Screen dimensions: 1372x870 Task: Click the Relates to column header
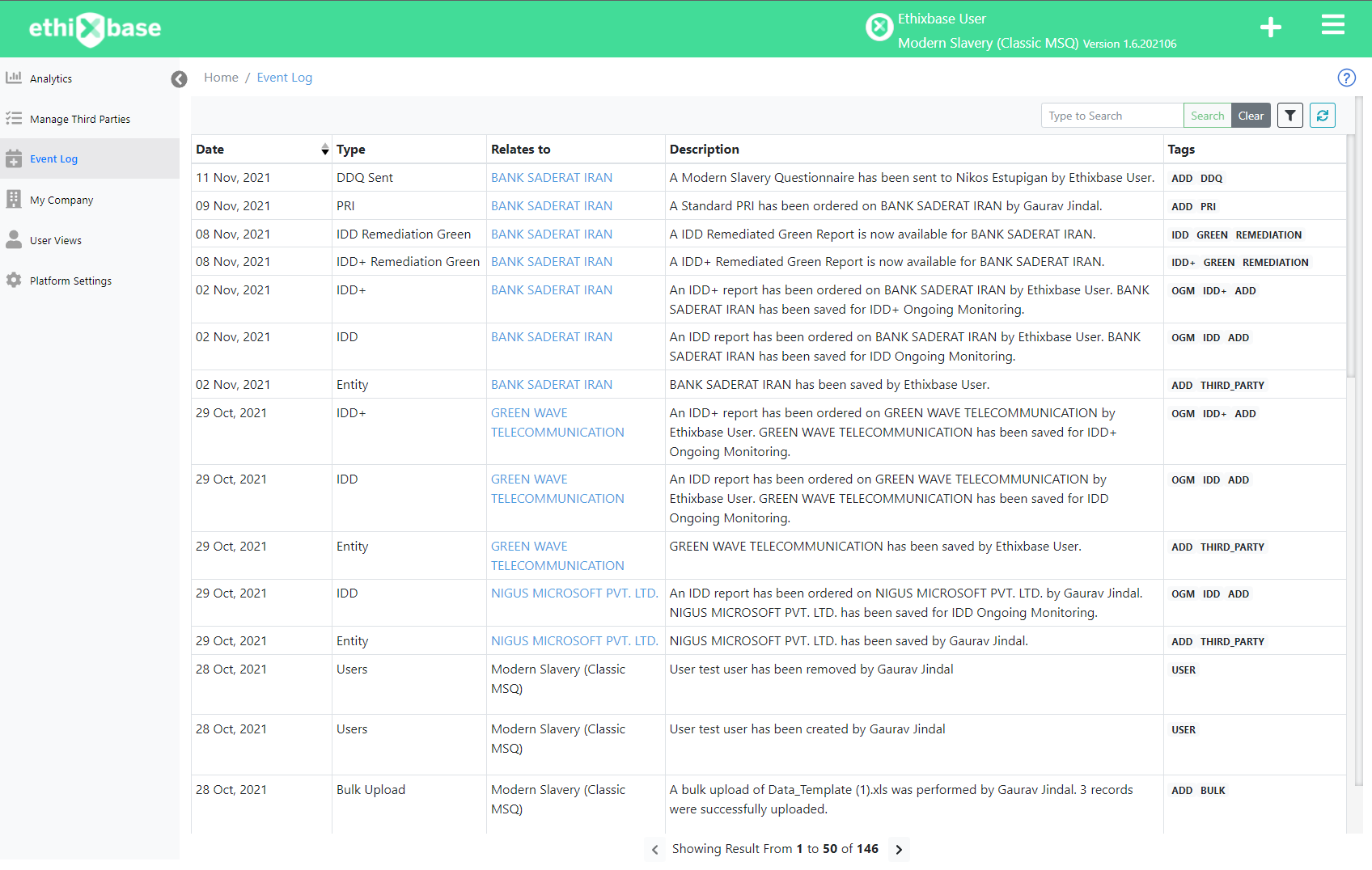click(x=575, y=150)
